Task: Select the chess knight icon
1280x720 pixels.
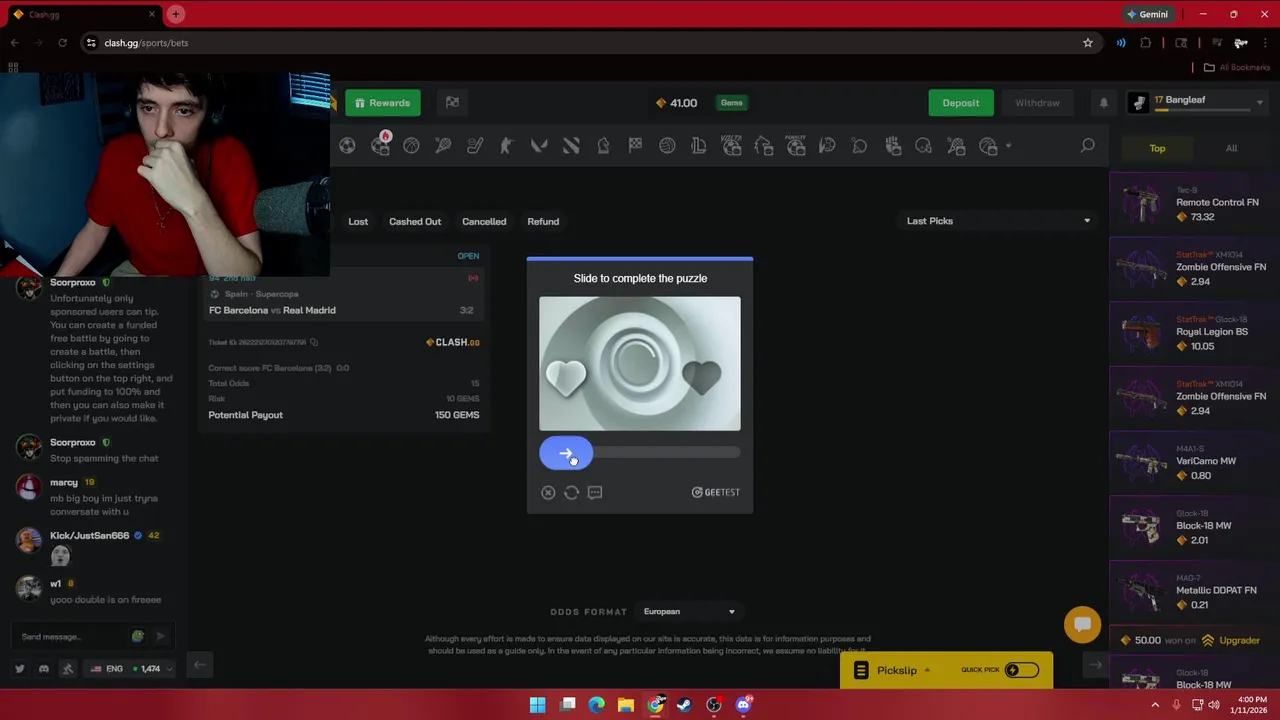Action: pyautogui.click(x=603, y=146)
